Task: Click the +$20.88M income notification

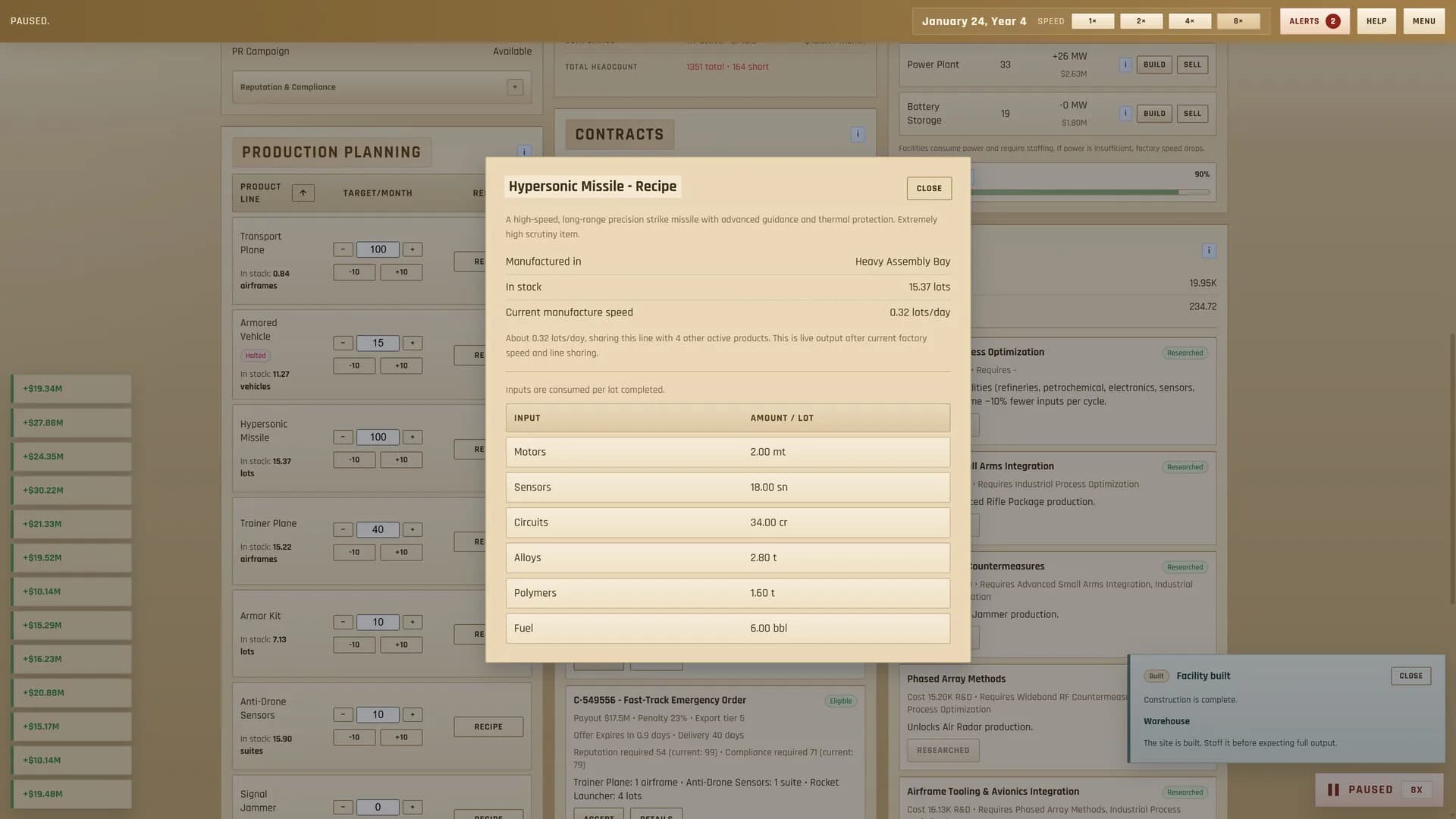Action: pyautogui.click(x=71, y=693)
